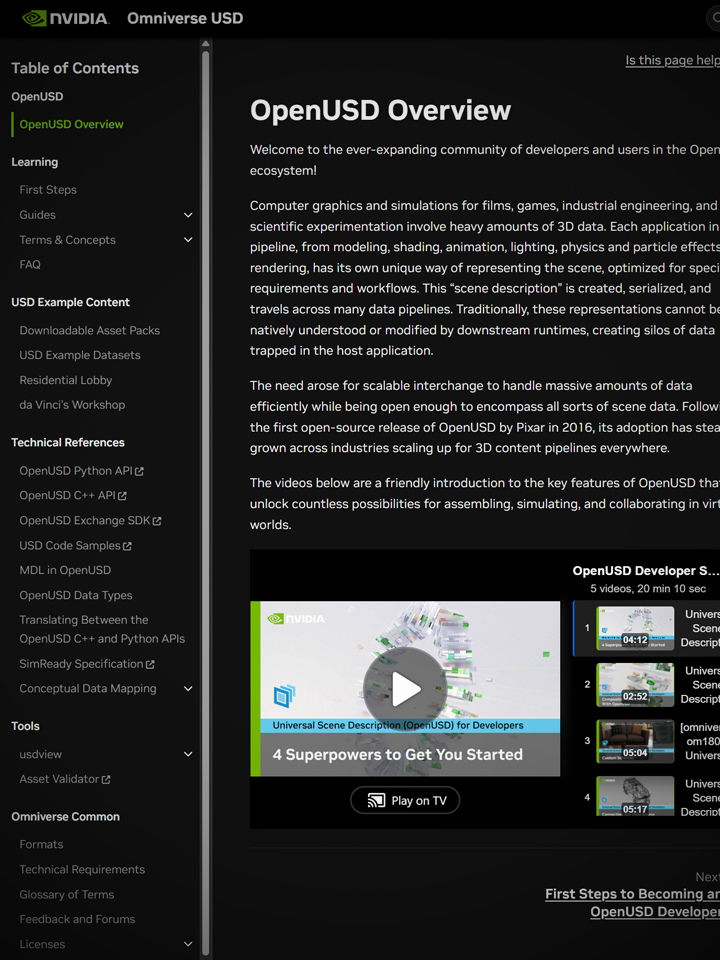The height and width of the screenshot is (960, 720).
Task: Open Formats page
Action: (41, 844)
